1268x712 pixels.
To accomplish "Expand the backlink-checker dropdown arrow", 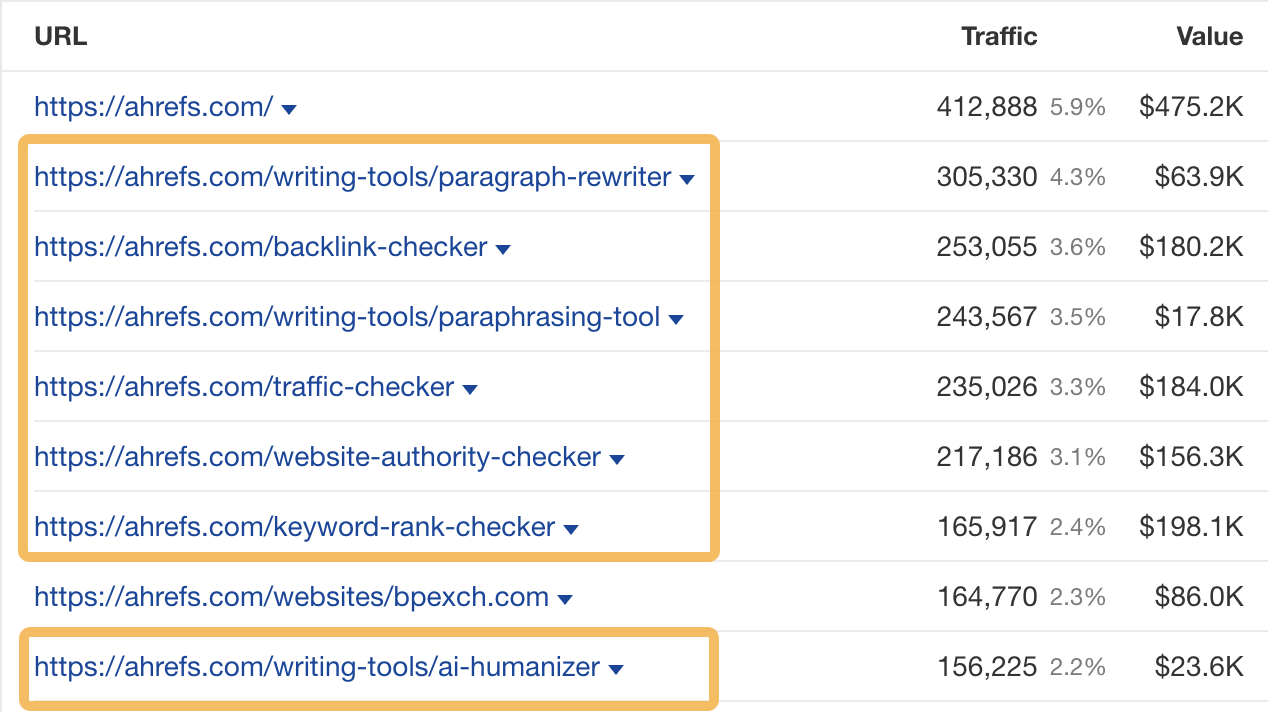I will 503,249.
